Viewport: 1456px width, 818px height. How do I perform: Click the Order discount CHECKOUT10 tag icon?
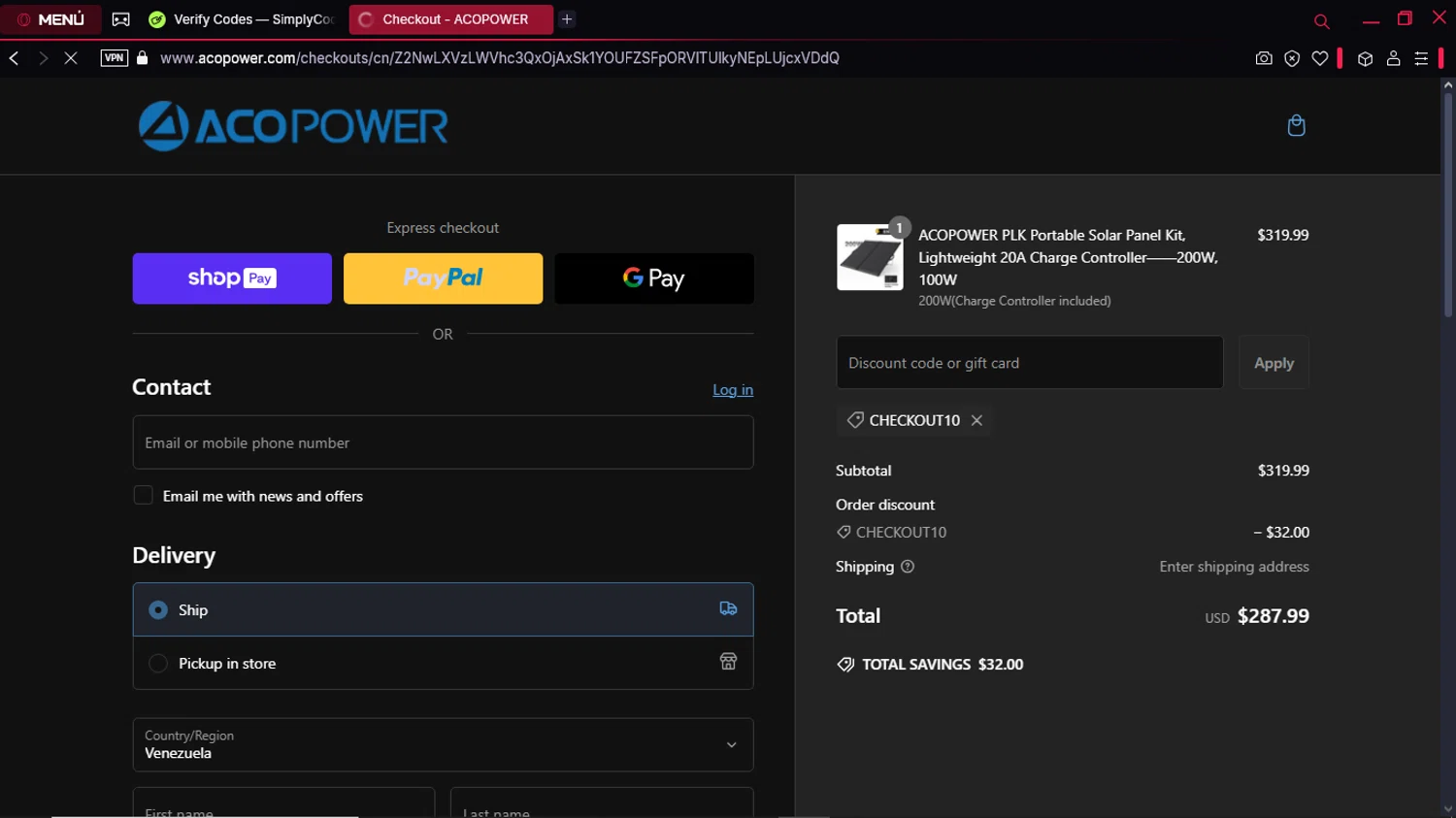(x=844, y=532)
